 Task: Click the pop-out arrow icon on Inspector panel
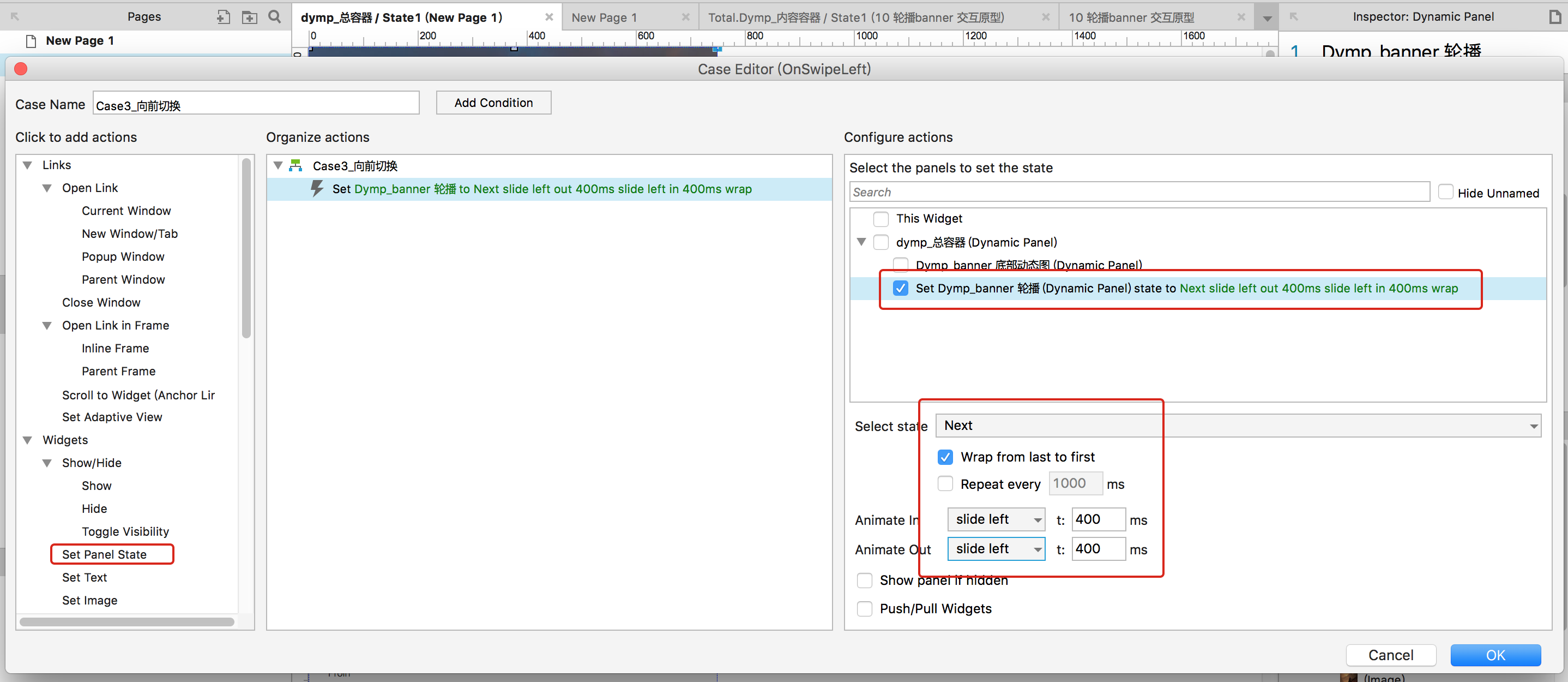click(1293, 17)
